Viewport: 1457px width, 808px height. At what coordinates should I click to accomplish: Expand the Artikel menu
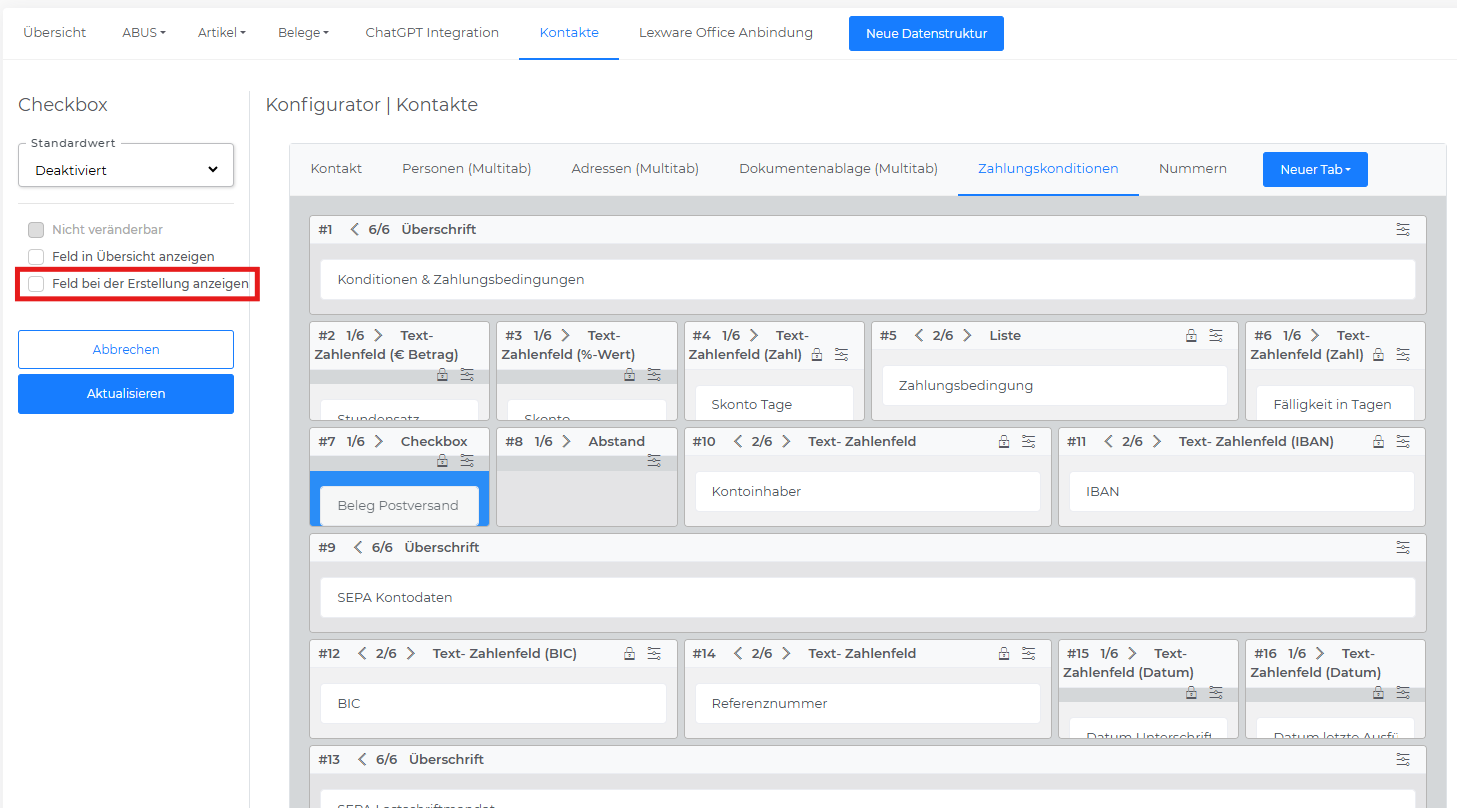[222, 33]
